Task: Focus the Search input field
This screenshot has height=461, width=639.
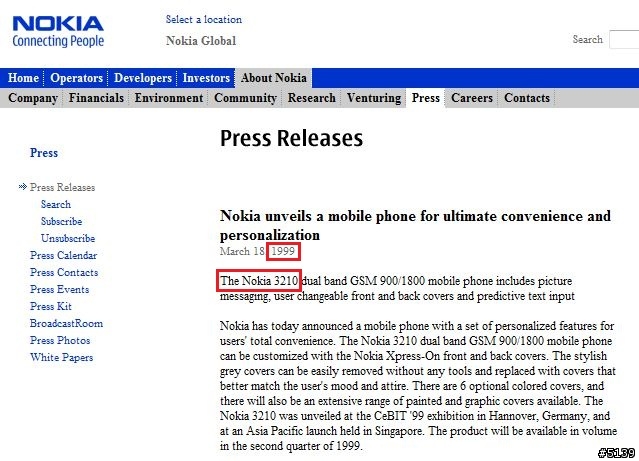Action: pos(624,40)
